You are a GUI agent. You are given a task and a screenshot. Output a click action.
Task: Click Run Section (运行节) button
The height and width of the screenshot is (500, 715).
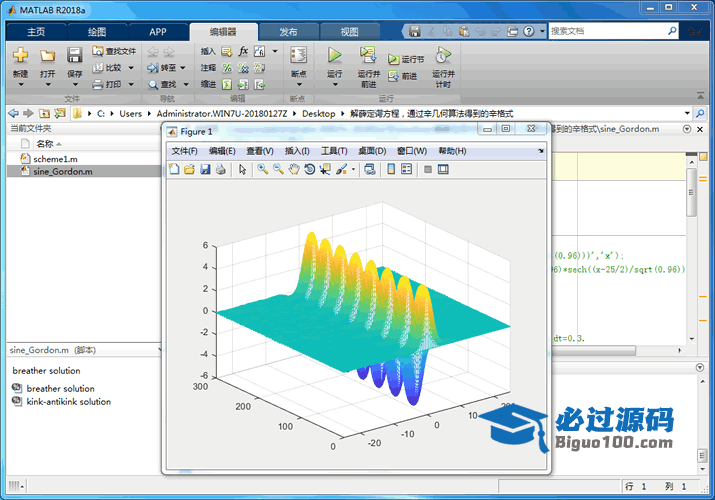pyautogui.click(x=406, y=59)
